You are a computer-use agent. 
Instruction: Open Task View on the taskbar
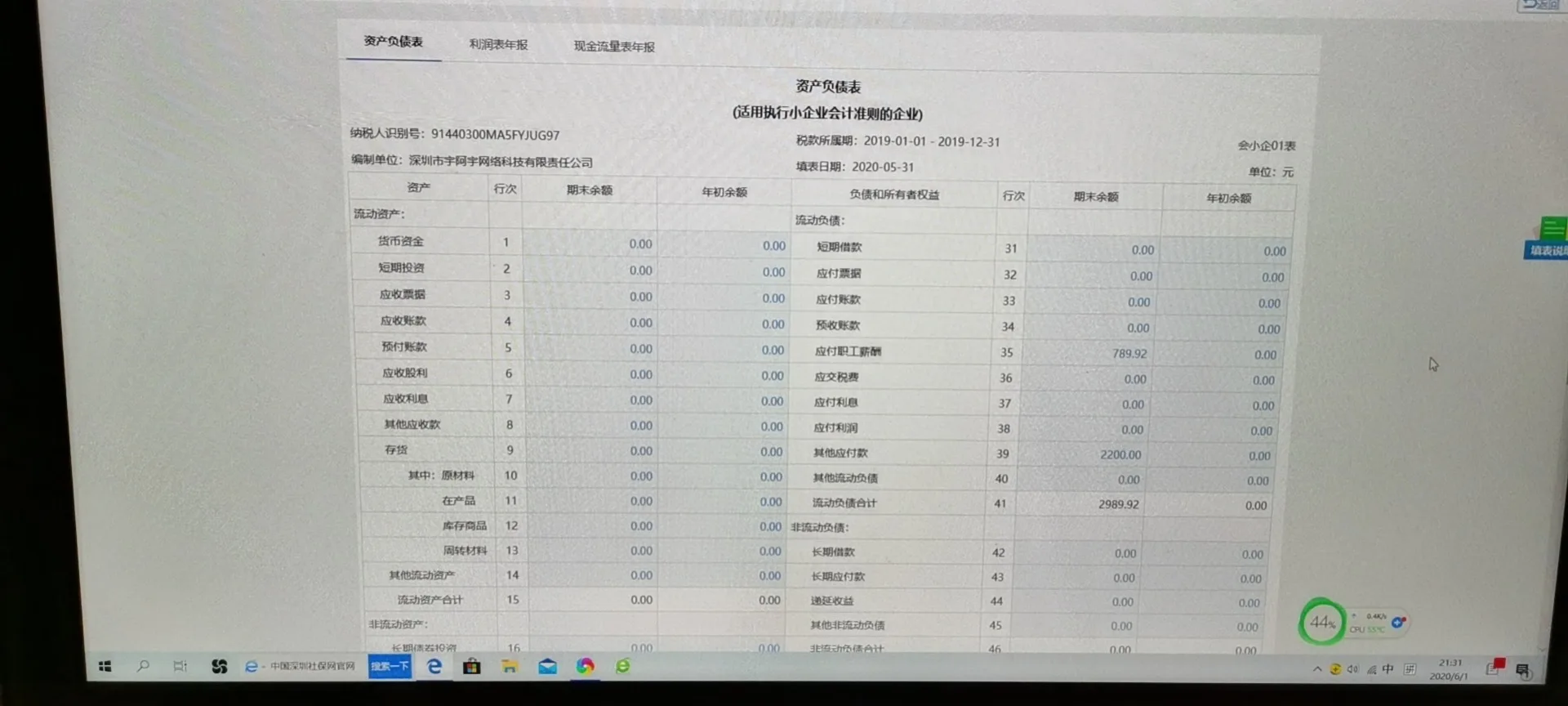(x=180, y=667)
